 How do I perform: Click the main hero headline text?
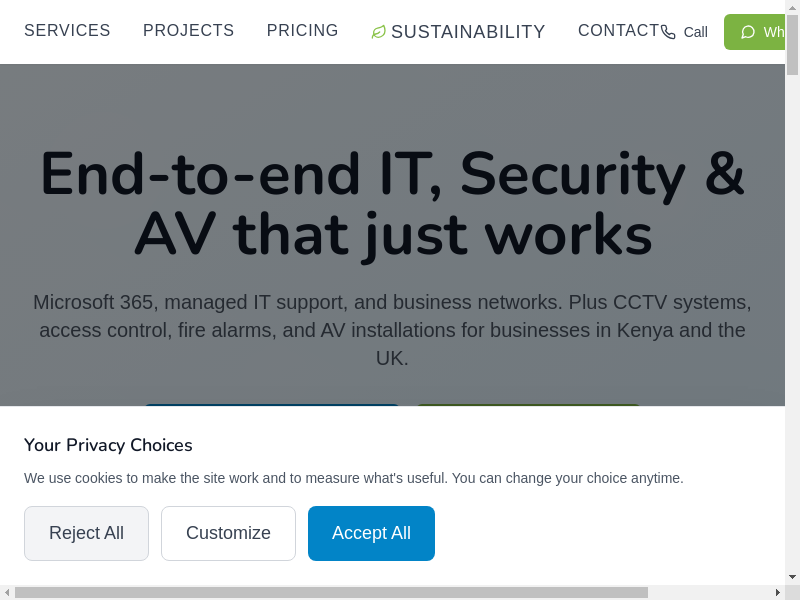[x=392, y=203]
